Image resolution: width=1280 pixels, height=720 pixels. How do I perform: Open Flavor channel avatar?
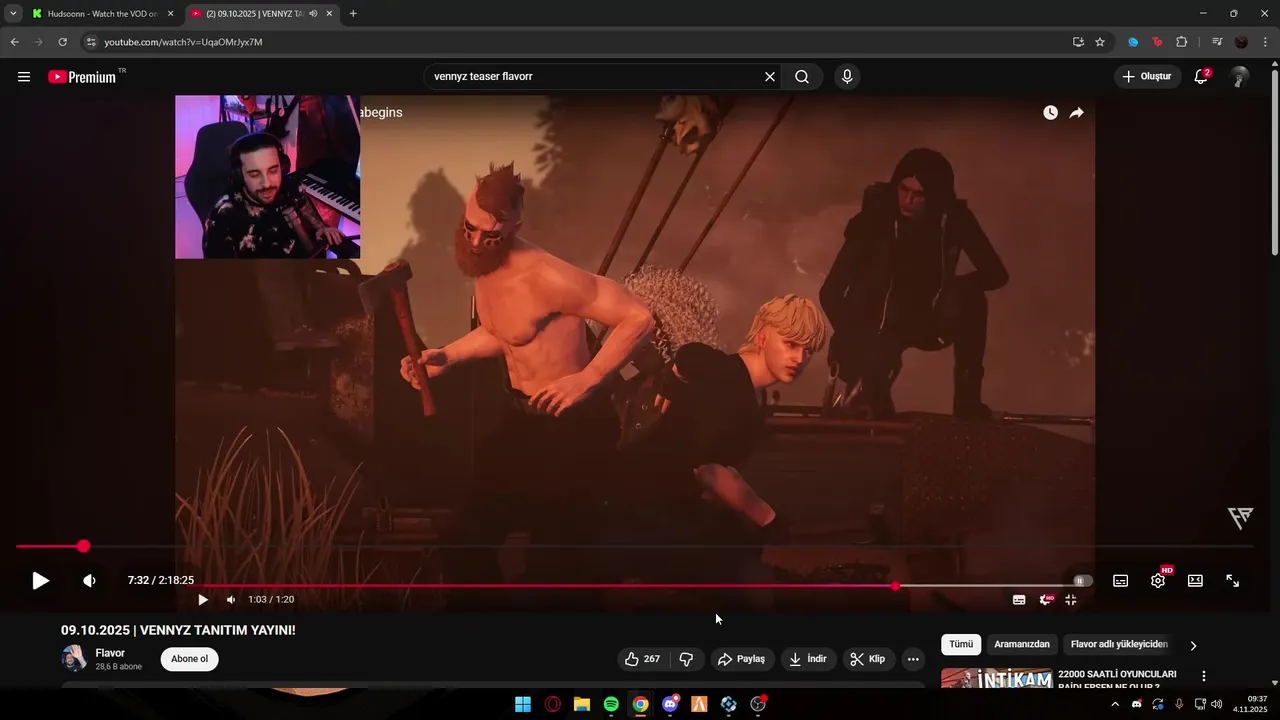click(74, 658)
